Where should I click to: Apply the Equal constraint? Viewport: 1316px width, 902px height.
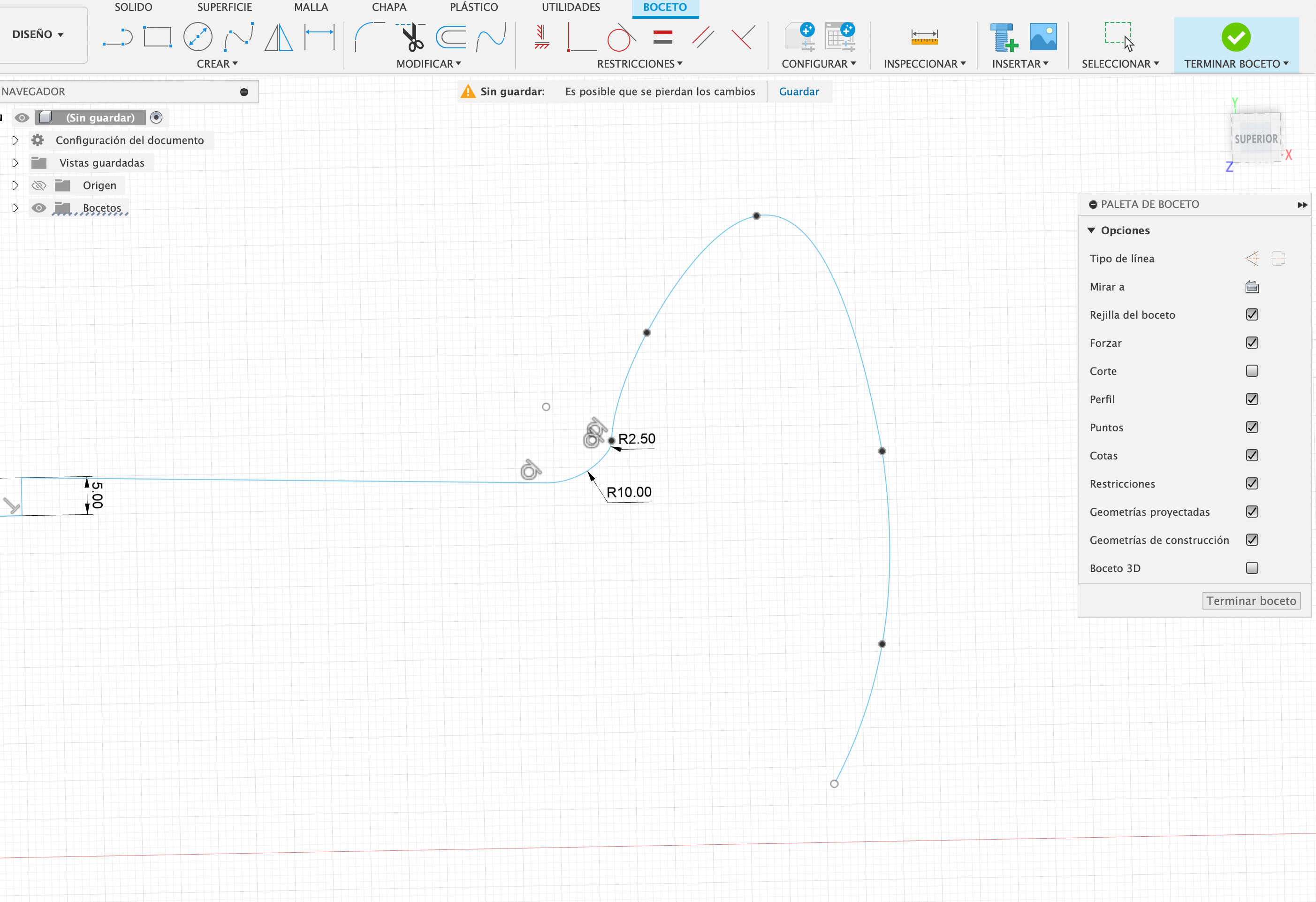[x=662, y=38]
